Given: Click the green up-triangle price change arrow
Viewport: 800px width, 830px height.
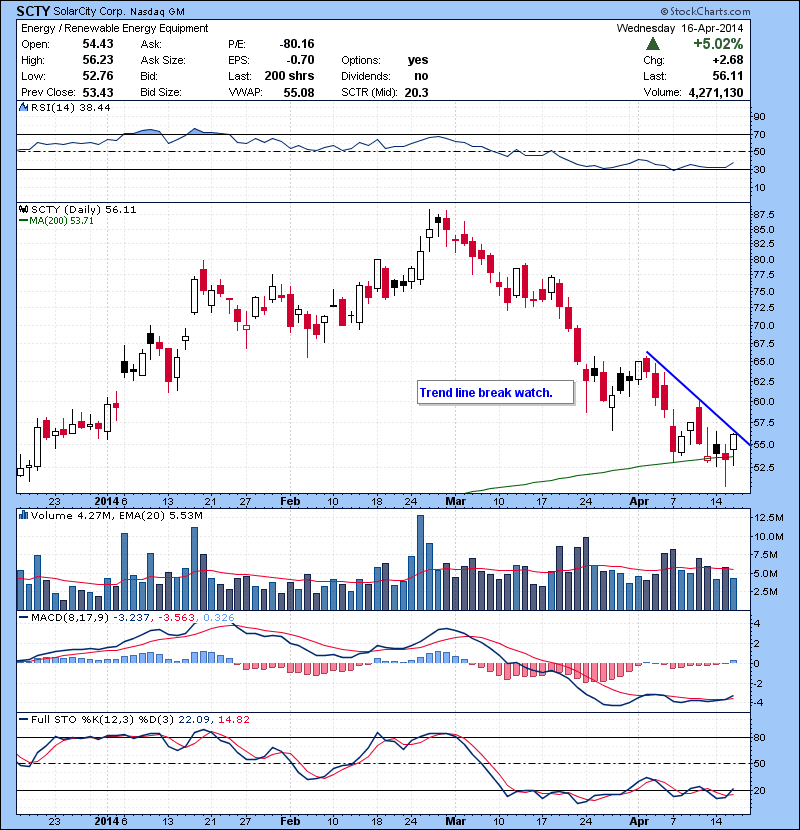Looking at the screenshot, I should 653,44.
